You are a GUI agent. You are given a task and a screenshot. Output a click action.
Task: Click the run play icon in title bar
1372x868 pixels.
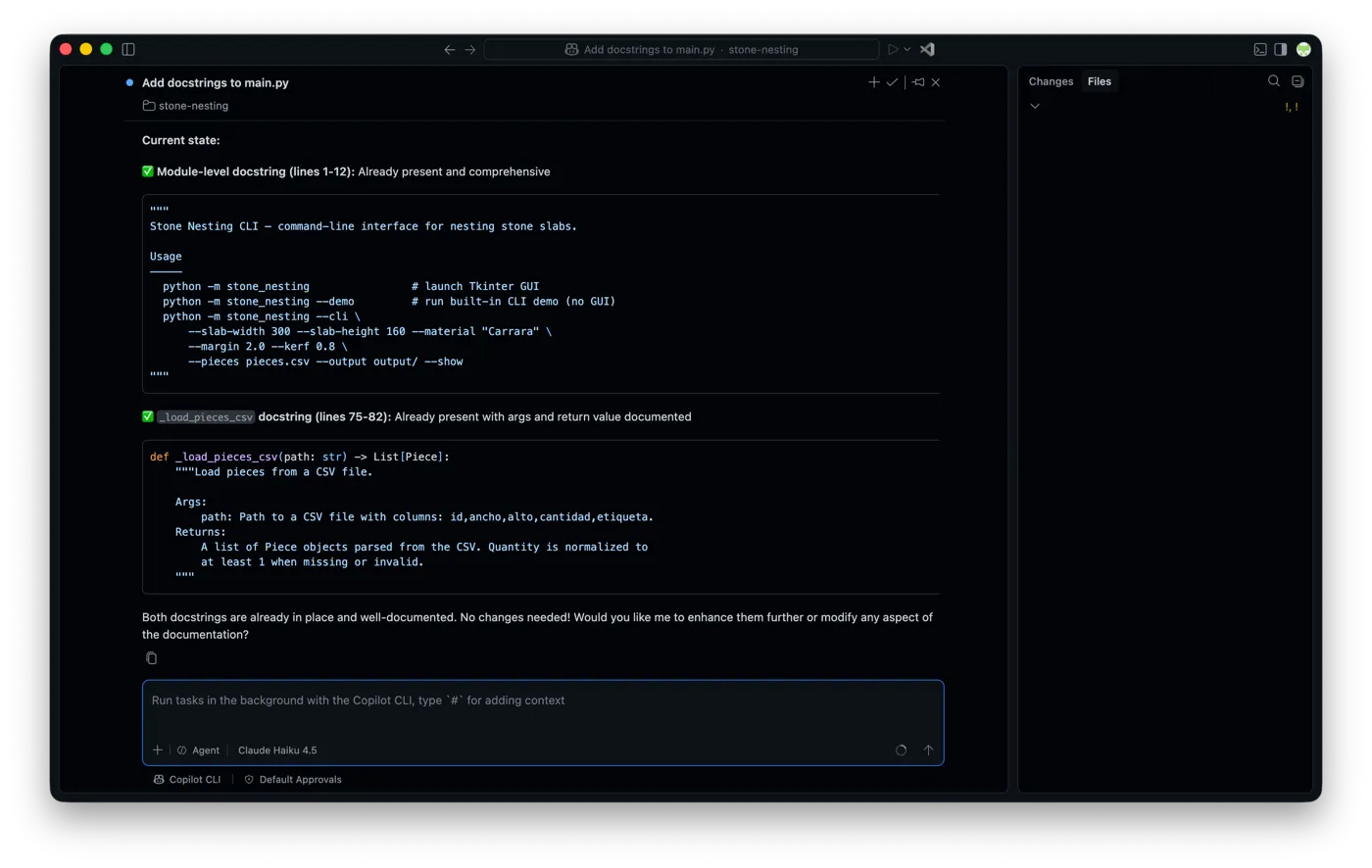(x=893, y=49)
